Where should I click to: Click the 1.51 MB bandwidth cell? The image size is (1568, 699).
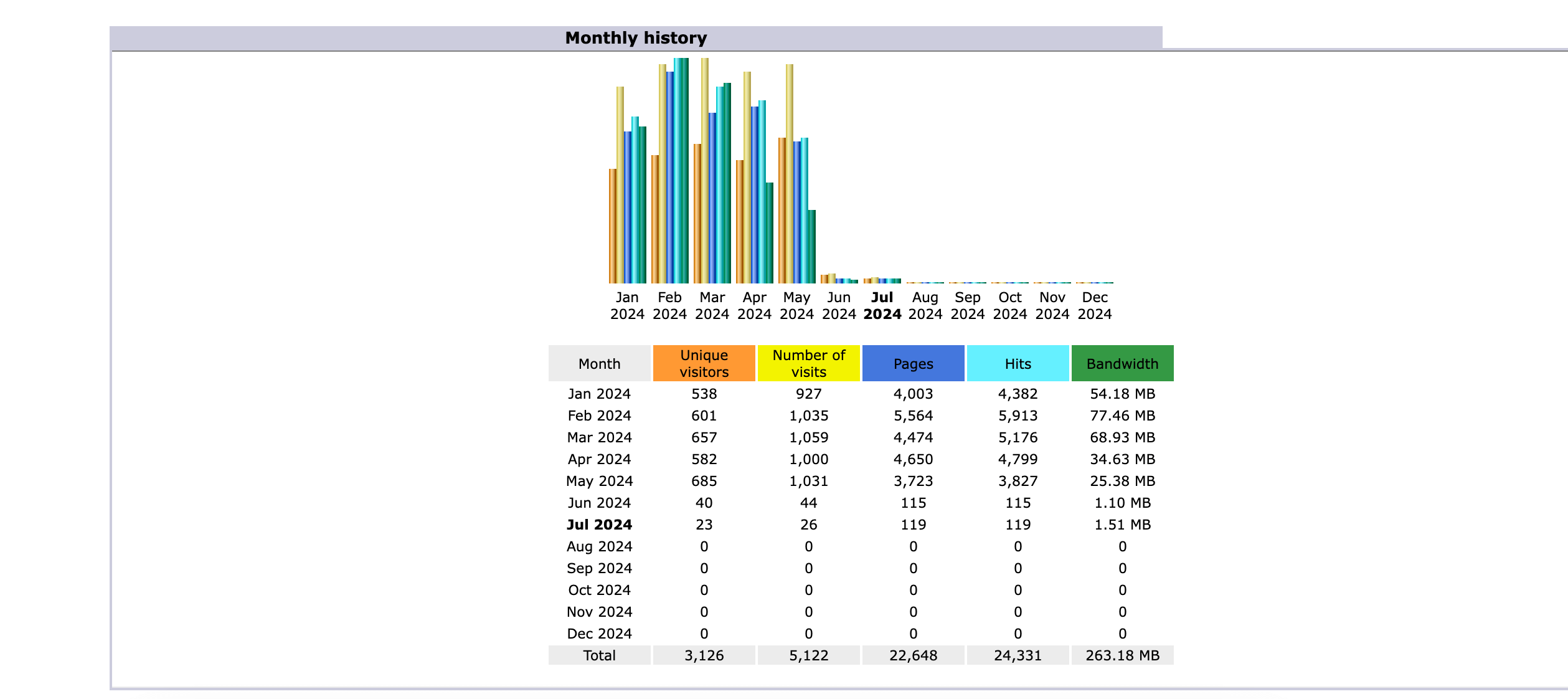tap(1123, 525)
